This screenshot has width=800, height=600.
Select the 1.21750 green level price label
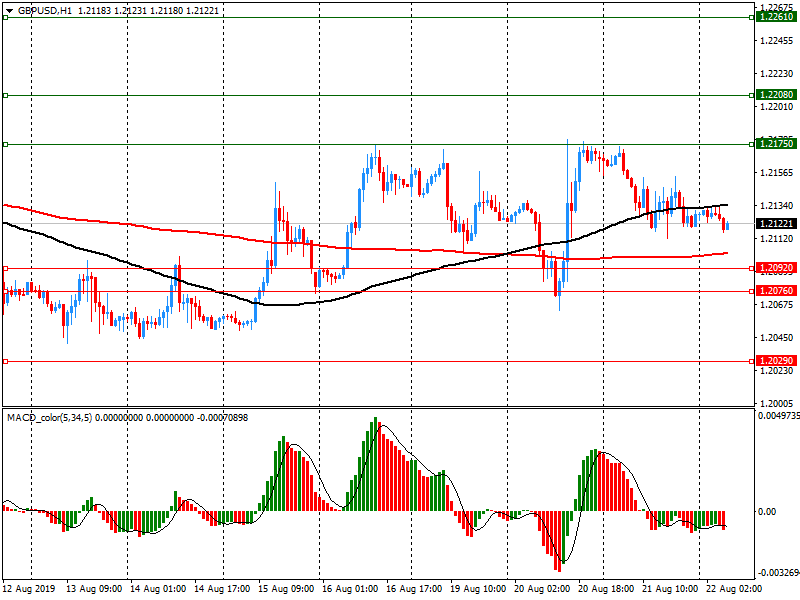[x=776, y=144]
